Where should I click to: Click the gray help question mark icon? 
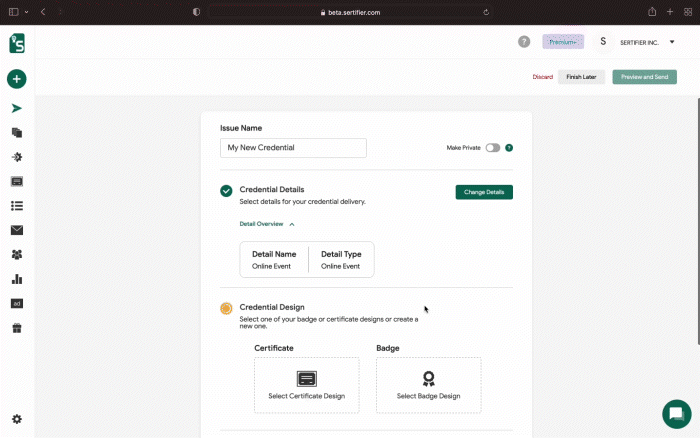(524, 42)
